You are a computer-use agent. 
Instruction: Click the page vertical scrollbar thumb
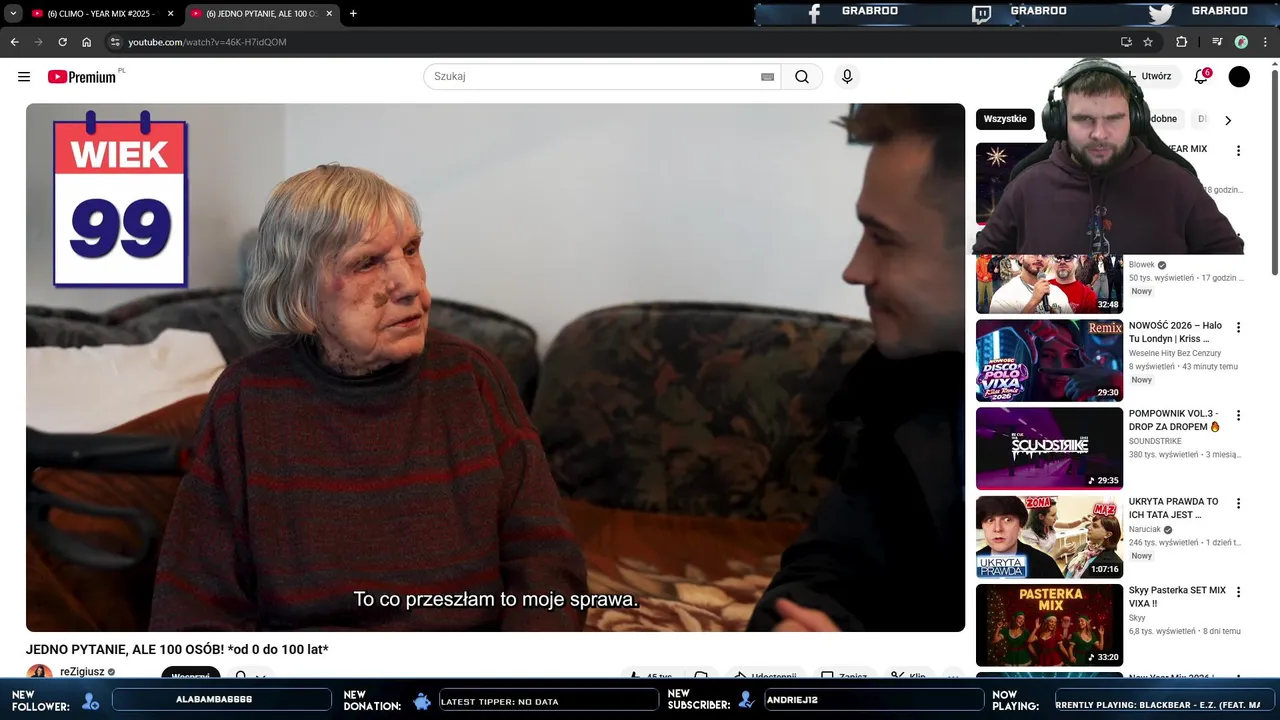pos(1274,172)
